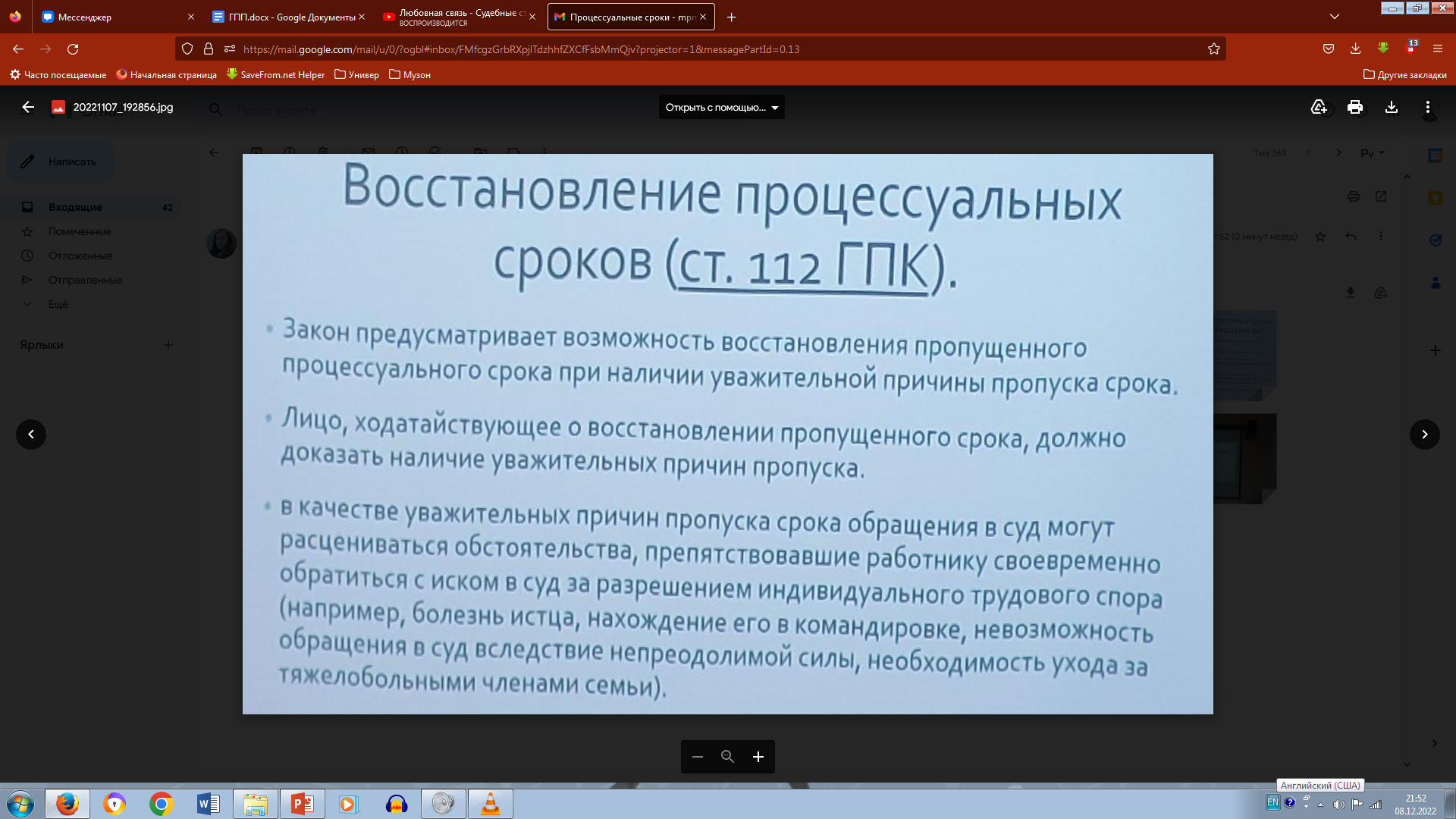Open Windows Start menu

coord(20,804)
